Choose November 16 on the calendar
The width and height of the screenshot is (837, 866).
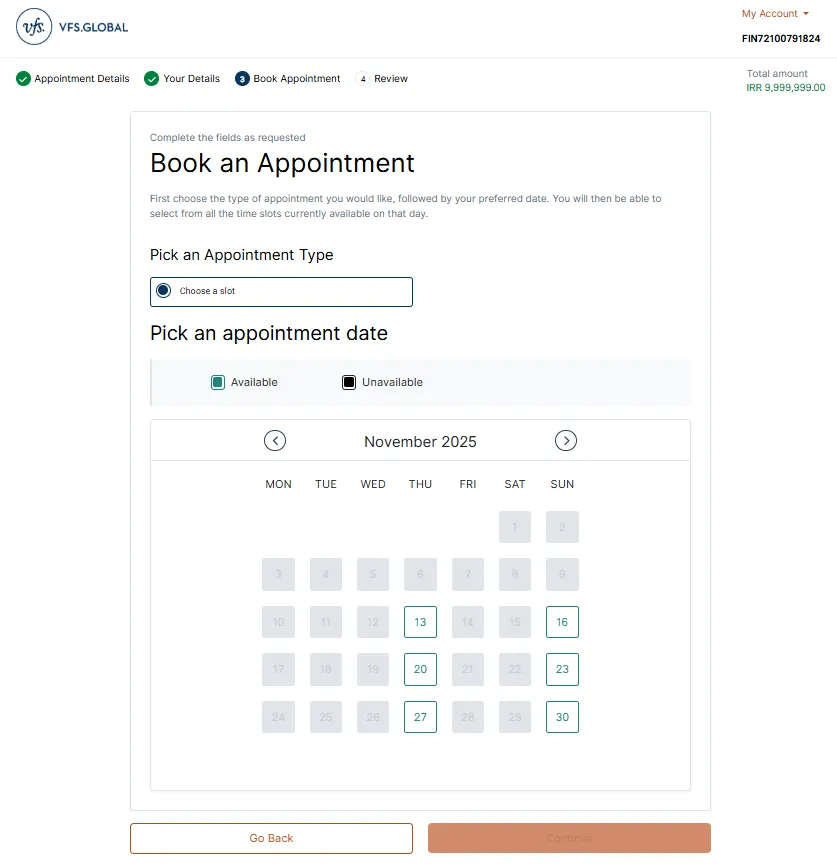pos(562,622)
